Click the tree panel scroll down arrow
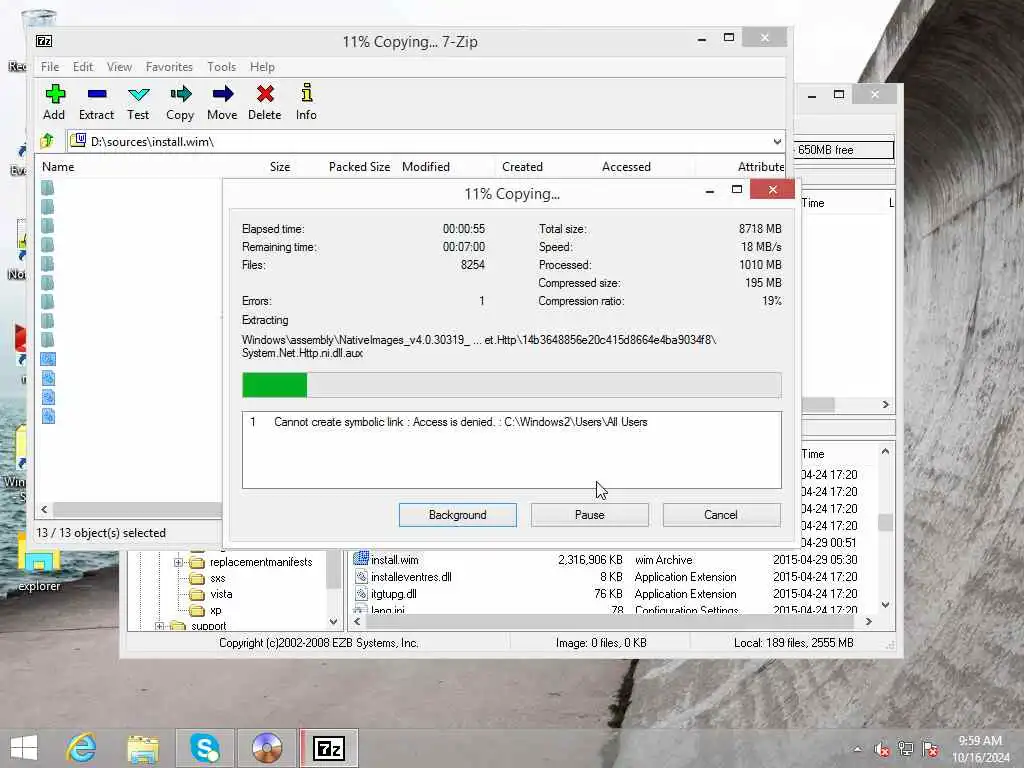Image resolution: width=1024 pixels, height=768 pixels. 333,622
